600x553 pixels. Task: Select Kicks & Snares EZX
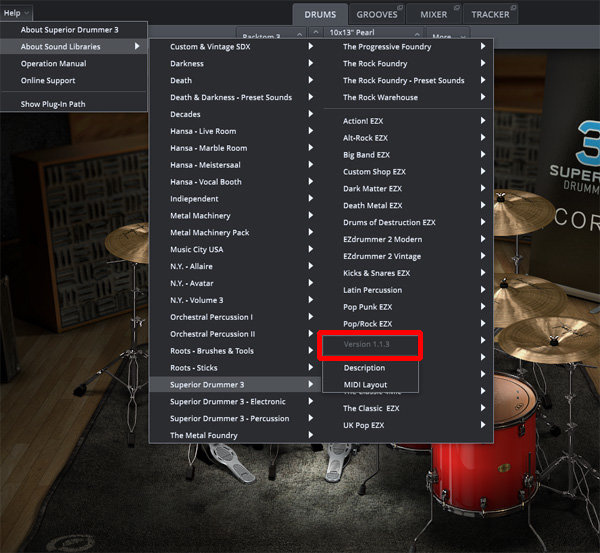tap(408, 273)
